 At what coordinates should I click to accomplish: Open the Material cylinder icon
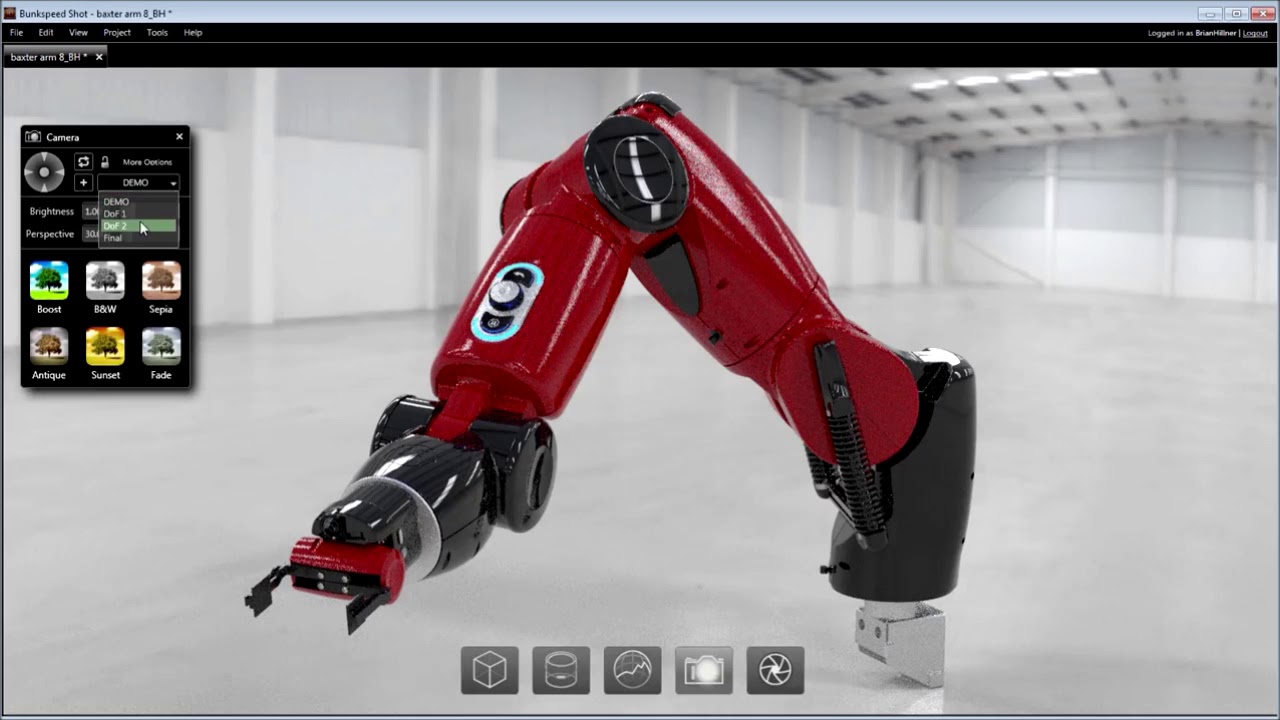point(561,670)
